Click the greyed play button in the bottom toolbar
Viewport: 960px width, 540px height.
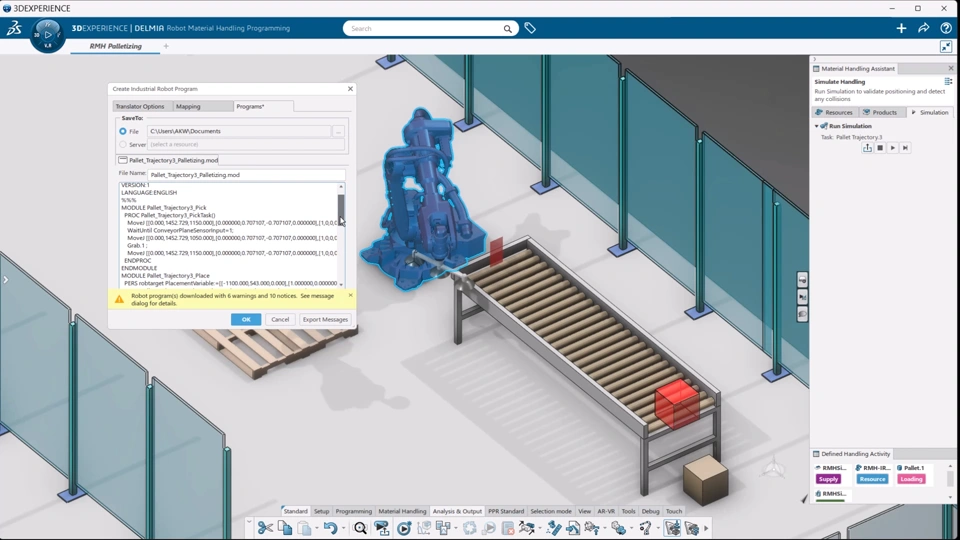click(x=489, y=528)
